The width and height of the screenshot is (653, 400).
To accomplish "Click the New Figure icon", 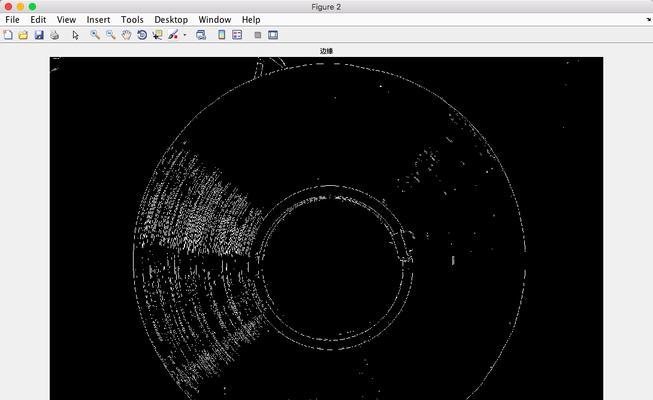I will (x=8, y=35).
